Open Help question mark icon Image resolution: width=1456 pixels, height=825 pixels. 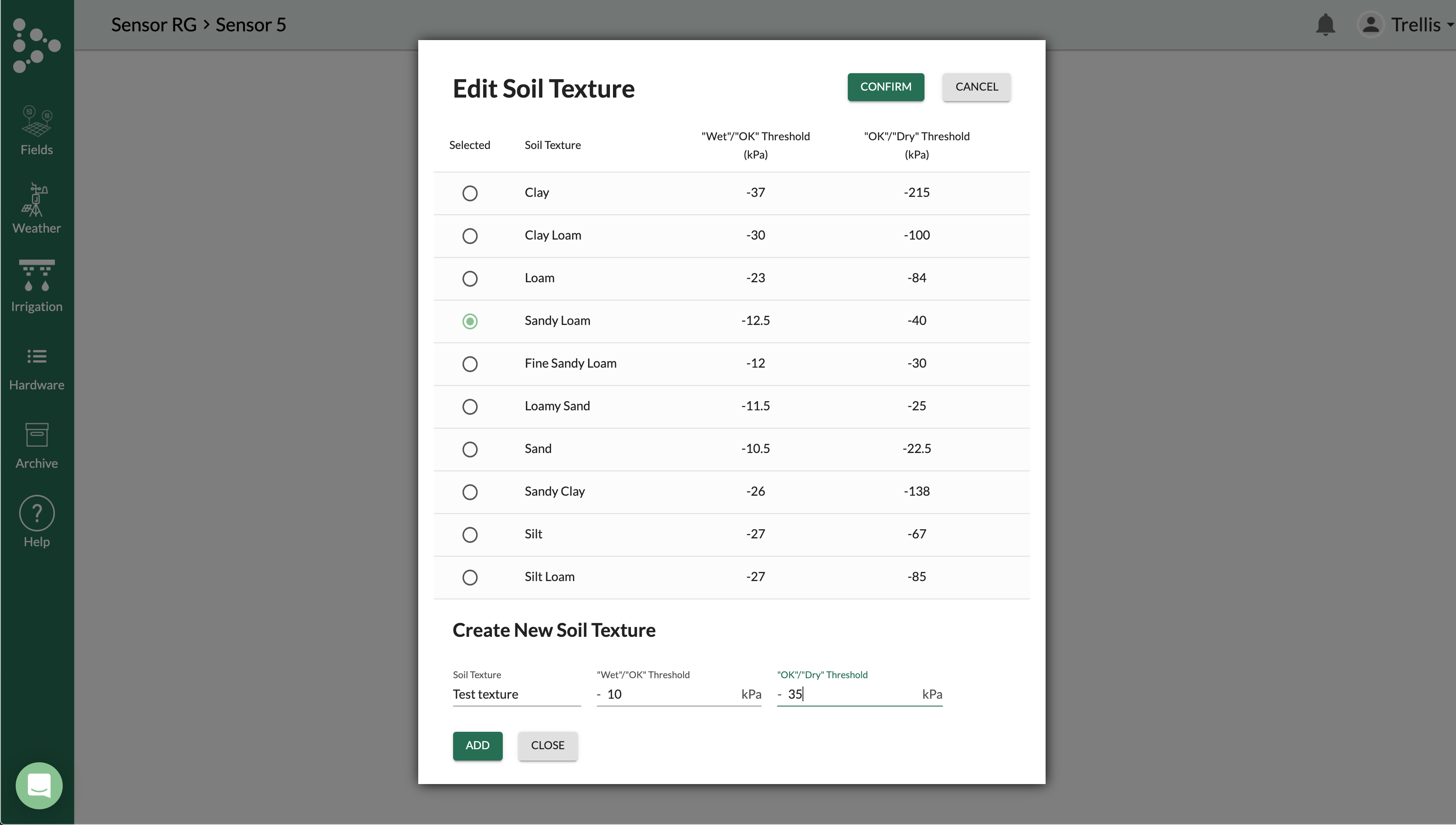(37, 513)
